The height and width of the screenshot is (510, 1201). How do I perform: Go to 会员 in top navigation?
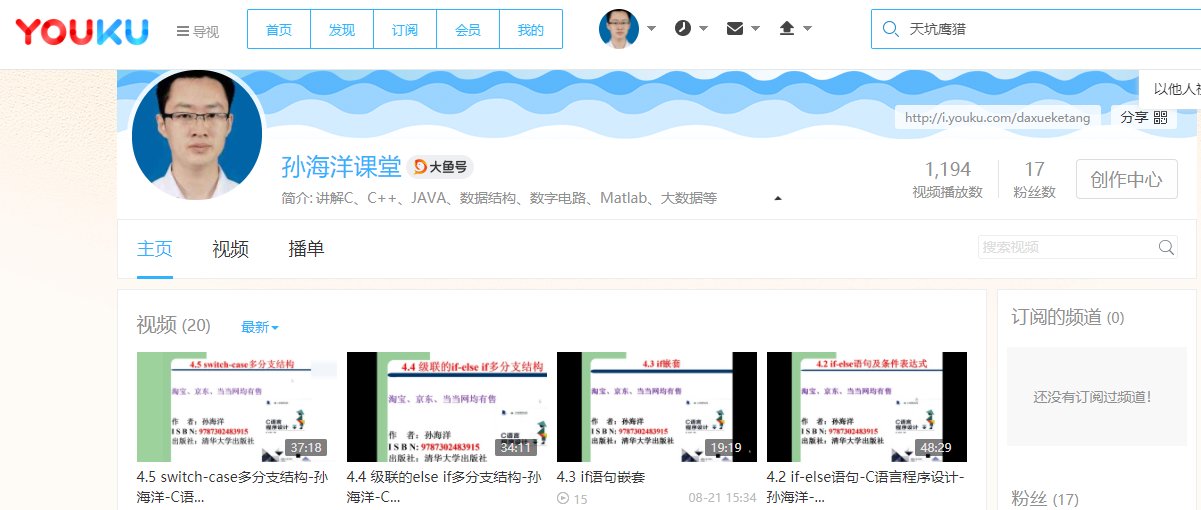point(468,30)
